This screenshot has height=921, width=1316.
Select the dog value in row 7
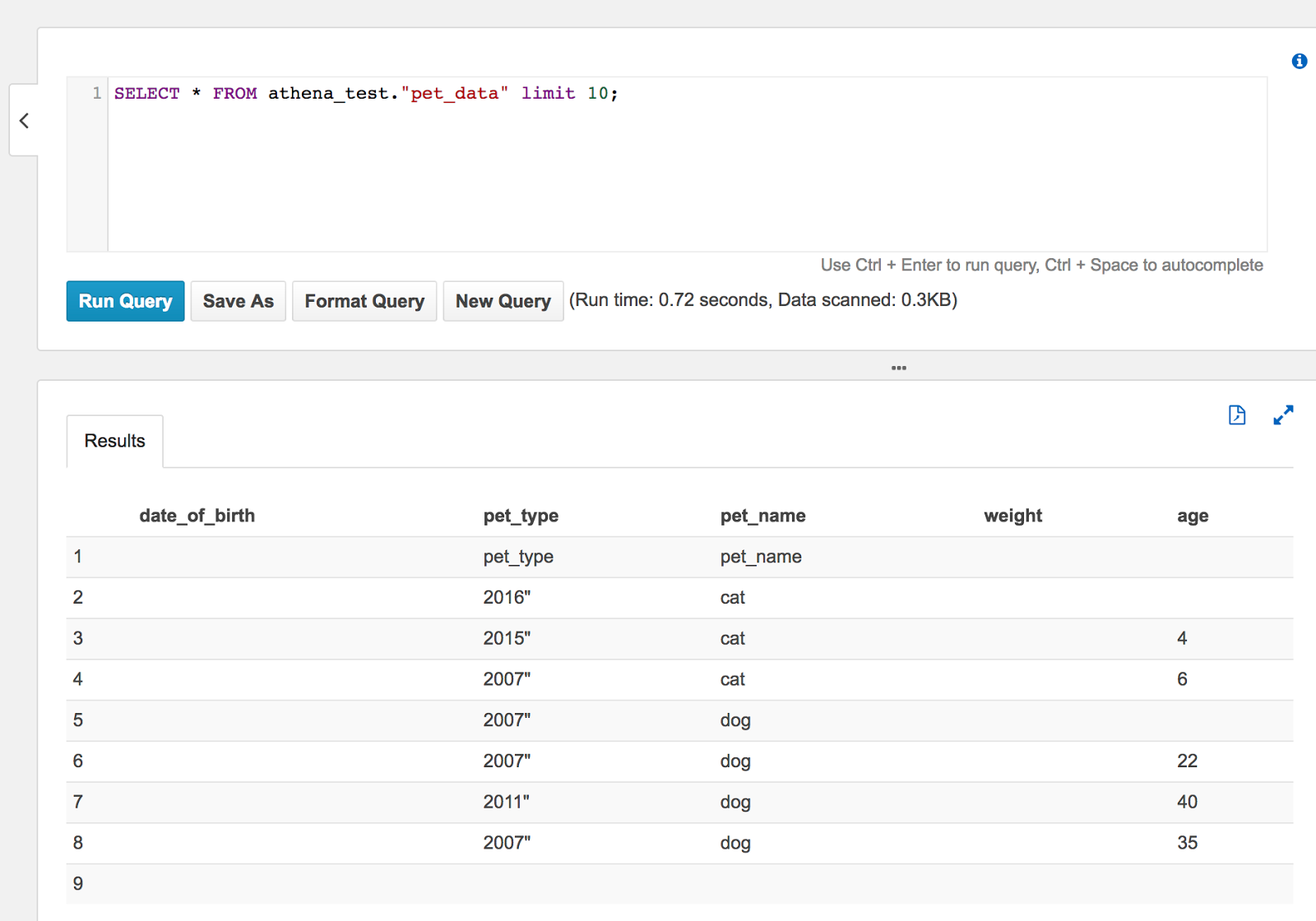(734, 802)
